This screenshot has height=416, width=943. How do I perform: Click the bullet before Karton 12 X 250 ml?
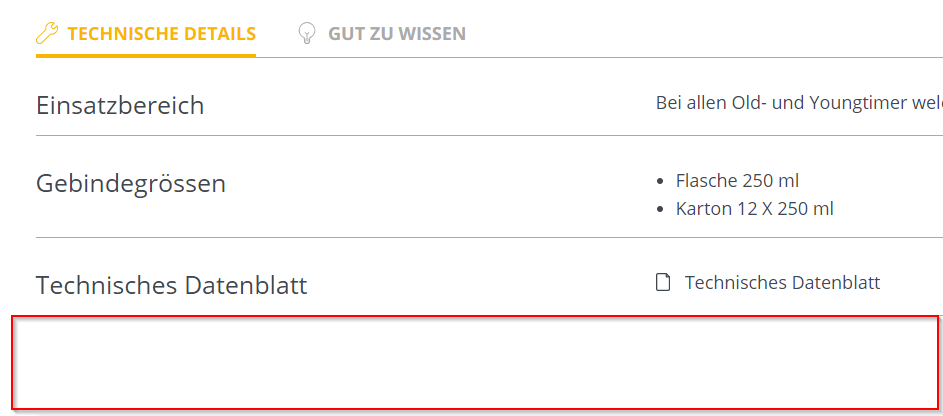(659, 210)
